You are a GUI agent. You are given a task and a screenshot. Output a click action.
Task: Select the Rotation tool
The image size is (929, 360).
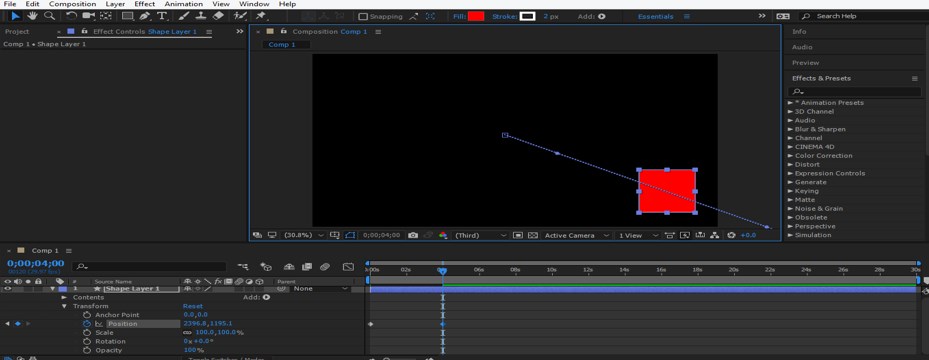71,16
